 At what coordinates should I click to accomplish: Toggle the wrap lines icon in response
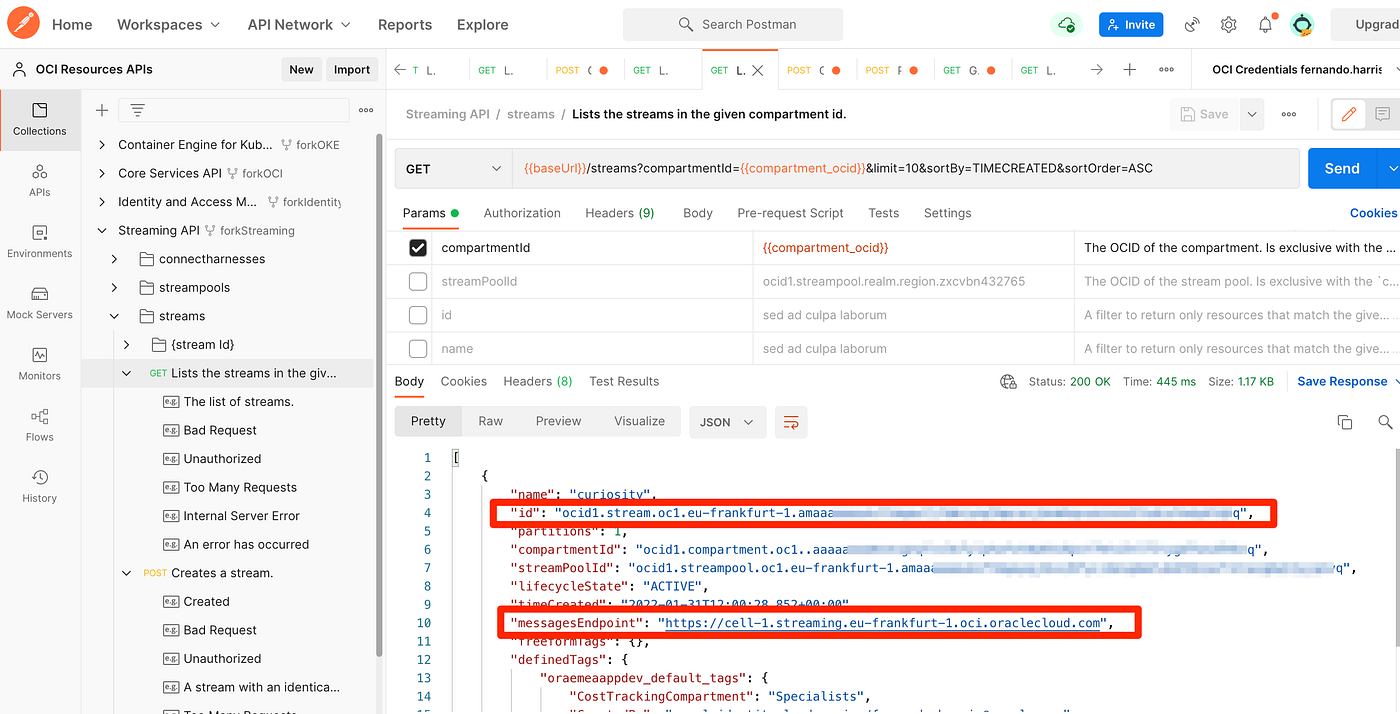791,422
